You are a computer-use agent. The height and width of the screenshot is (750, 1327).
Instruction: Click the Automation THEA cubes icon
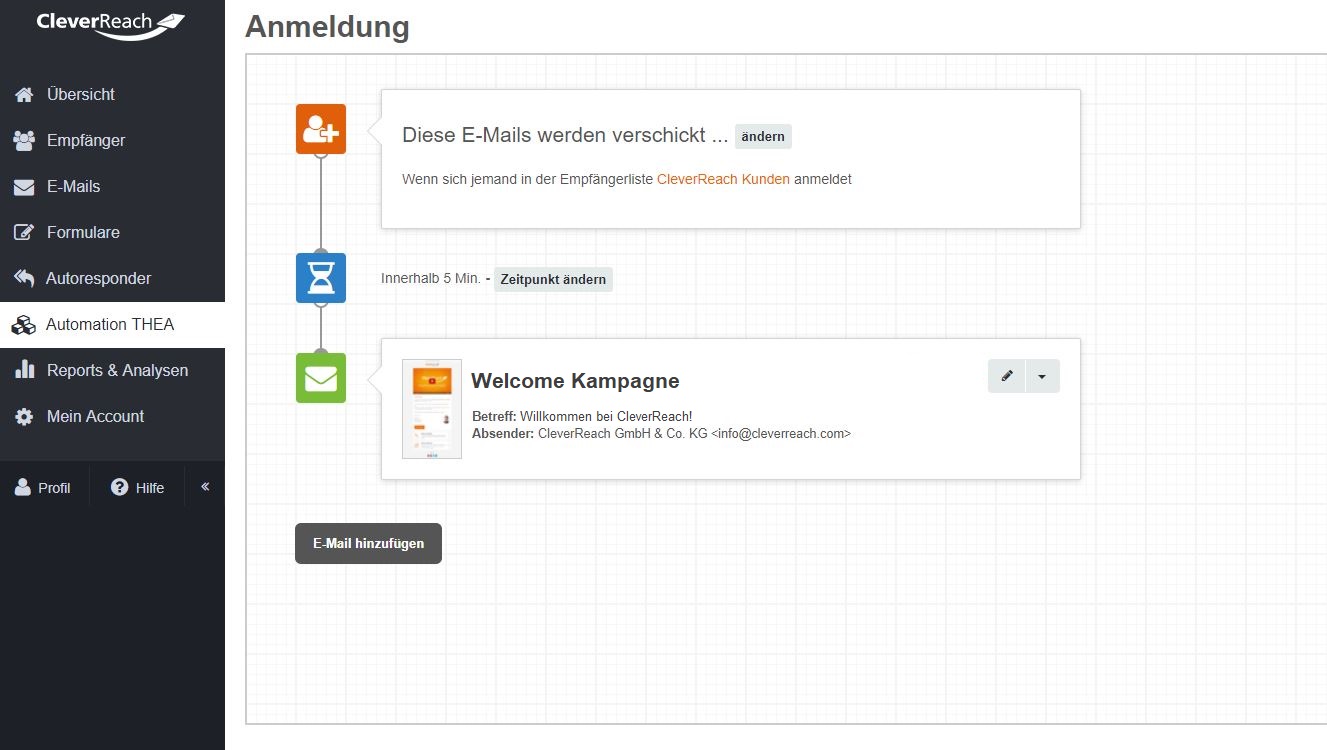pyautogui.click(x=24, y=325)
